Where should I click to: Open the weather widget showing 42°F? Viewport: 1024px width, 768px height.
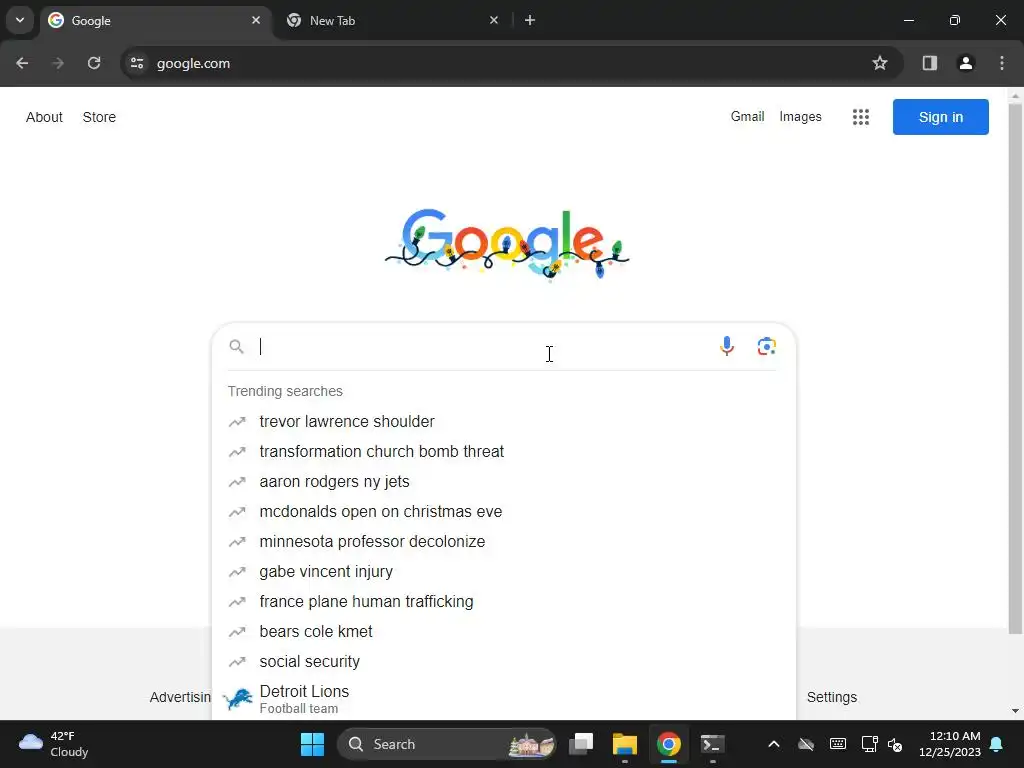tap(54, 744)
